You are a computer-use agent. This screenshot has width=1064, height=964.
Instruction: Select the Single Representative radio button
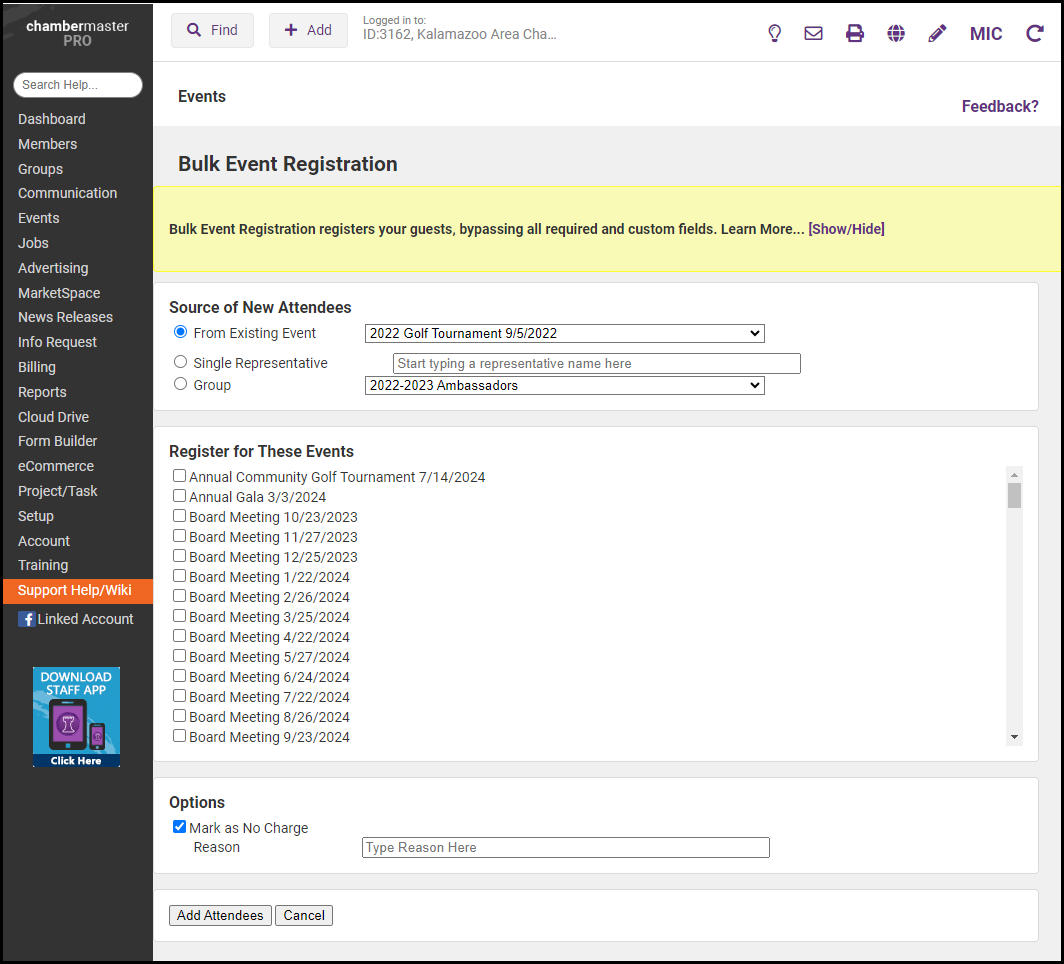click(180, 362)
